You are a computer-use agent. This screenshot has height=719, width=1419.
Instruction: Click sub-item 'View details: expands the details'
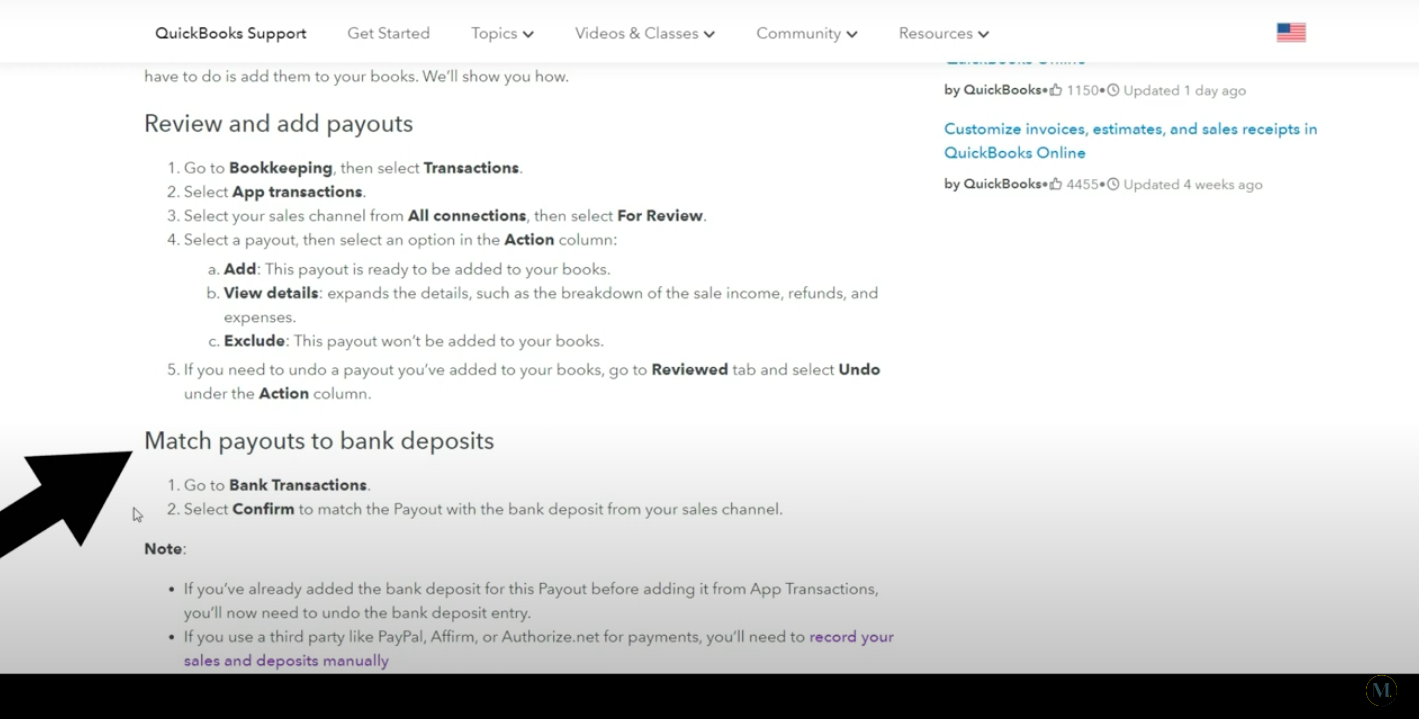coord(551,305)
